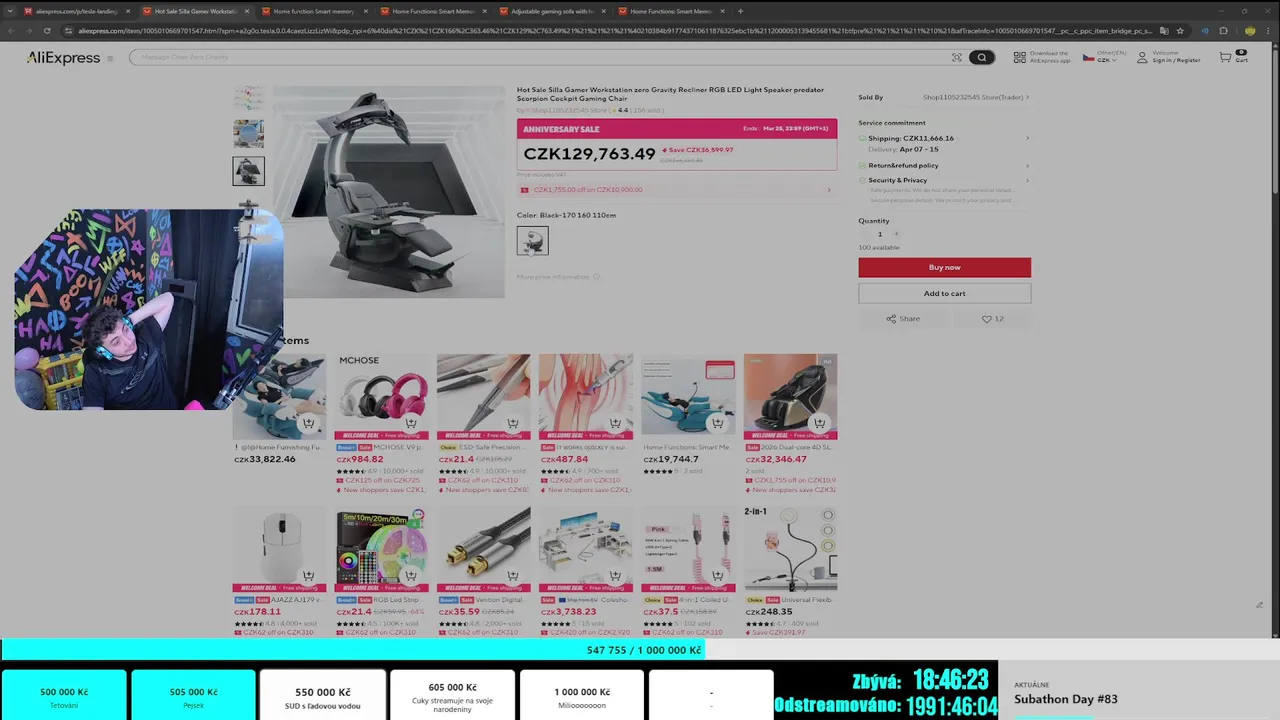The image size is (1280, 720).
Task: Open the Shop1105232545 Store(Trader) seller link
Action: (x=975, y=97)
